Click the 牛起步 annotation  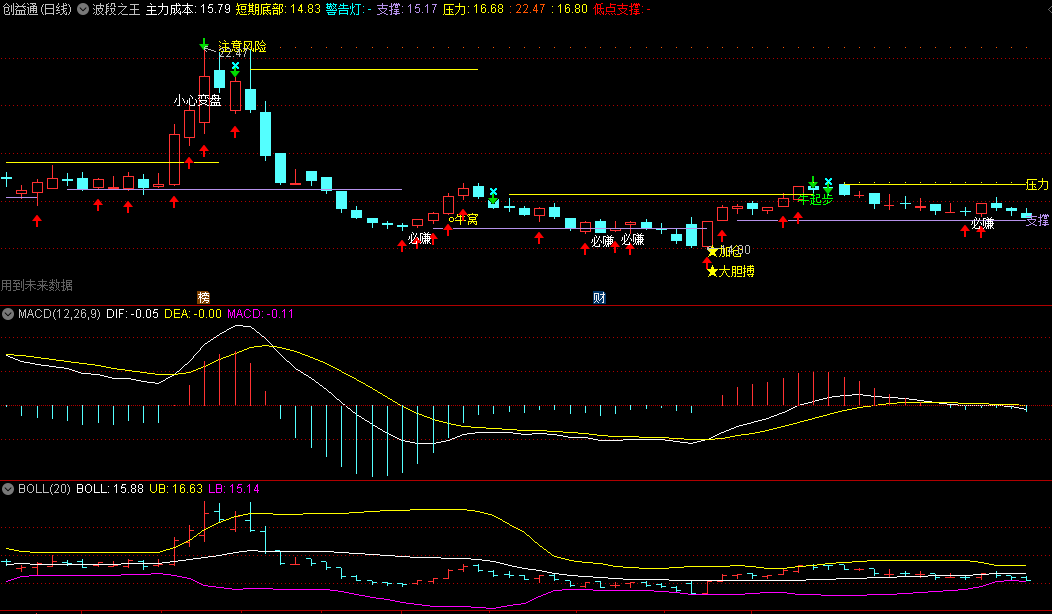pos(815,199)
